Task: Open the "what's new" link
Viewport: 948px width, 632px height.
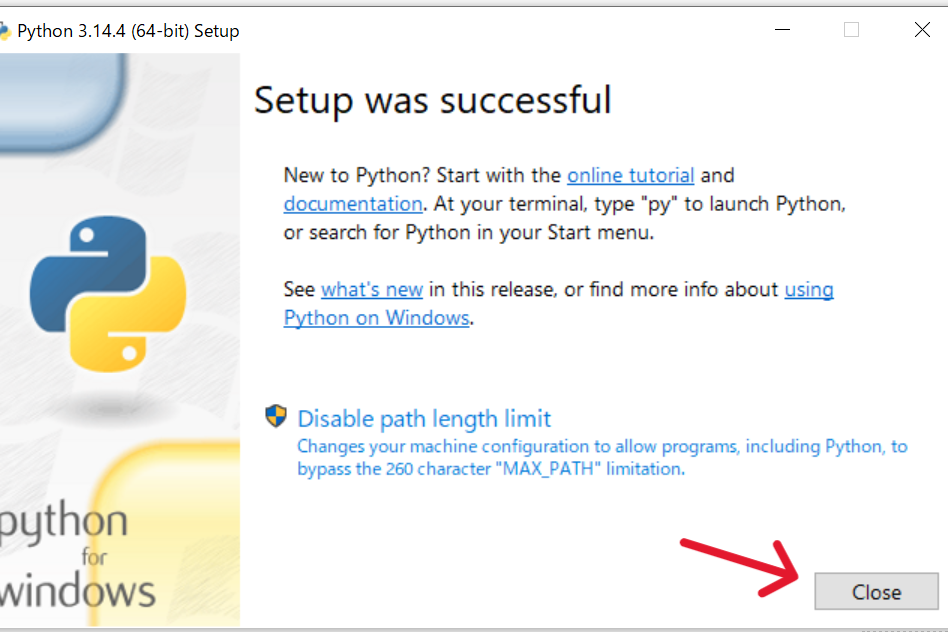Action: (372, 289)
